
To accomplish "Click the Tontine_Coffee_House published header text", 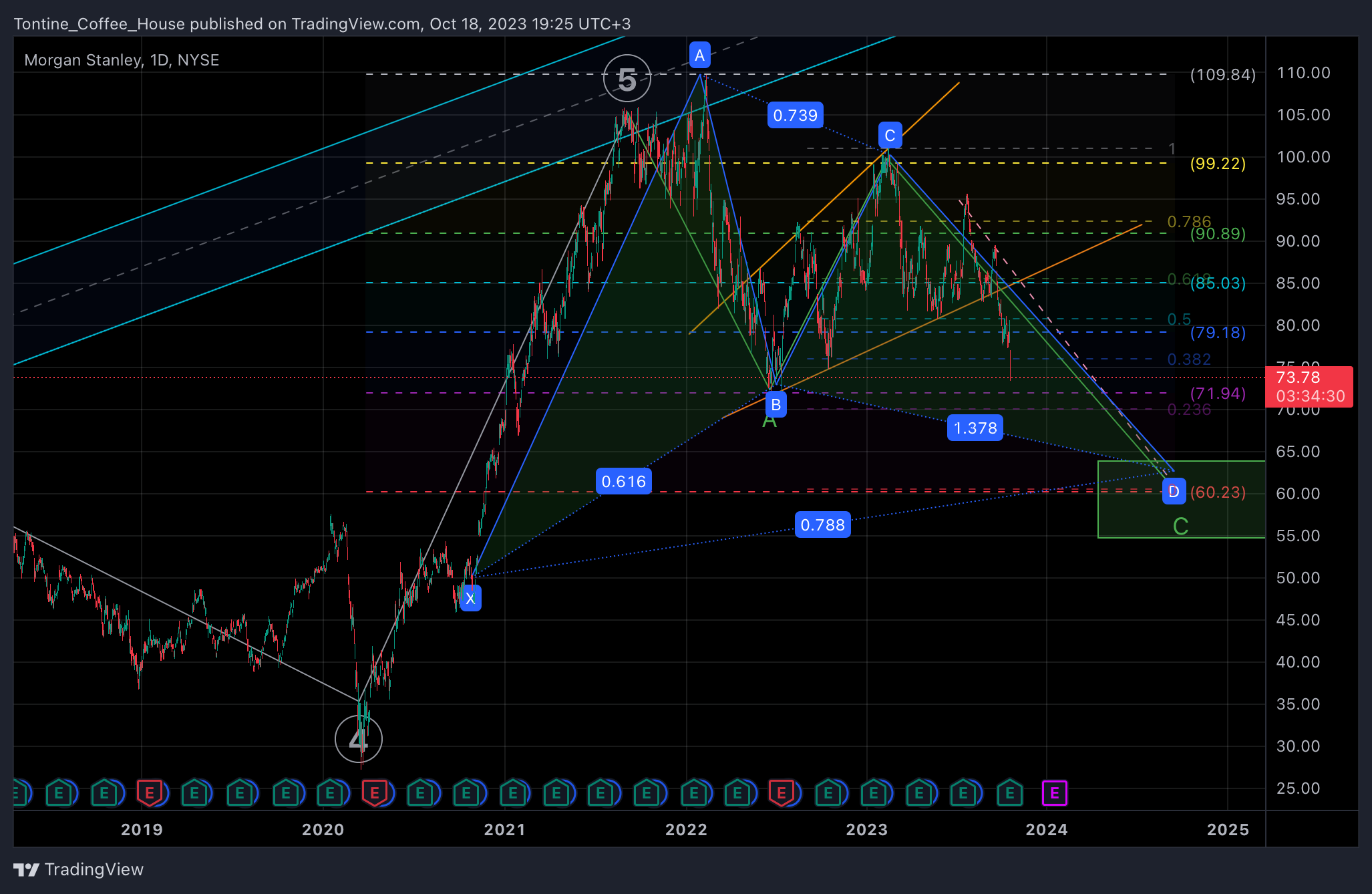I will (x=322, y=24).
